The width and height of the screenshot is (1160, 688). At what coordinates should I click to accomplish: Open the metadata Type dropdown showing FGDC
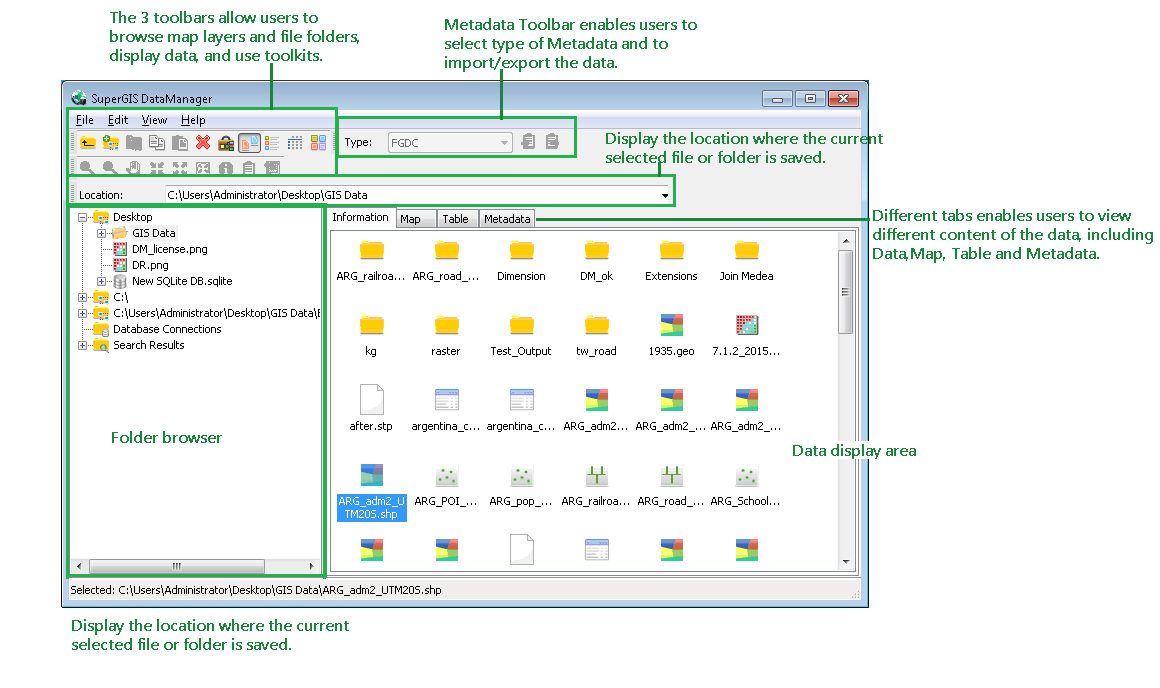tap(450, 143)
